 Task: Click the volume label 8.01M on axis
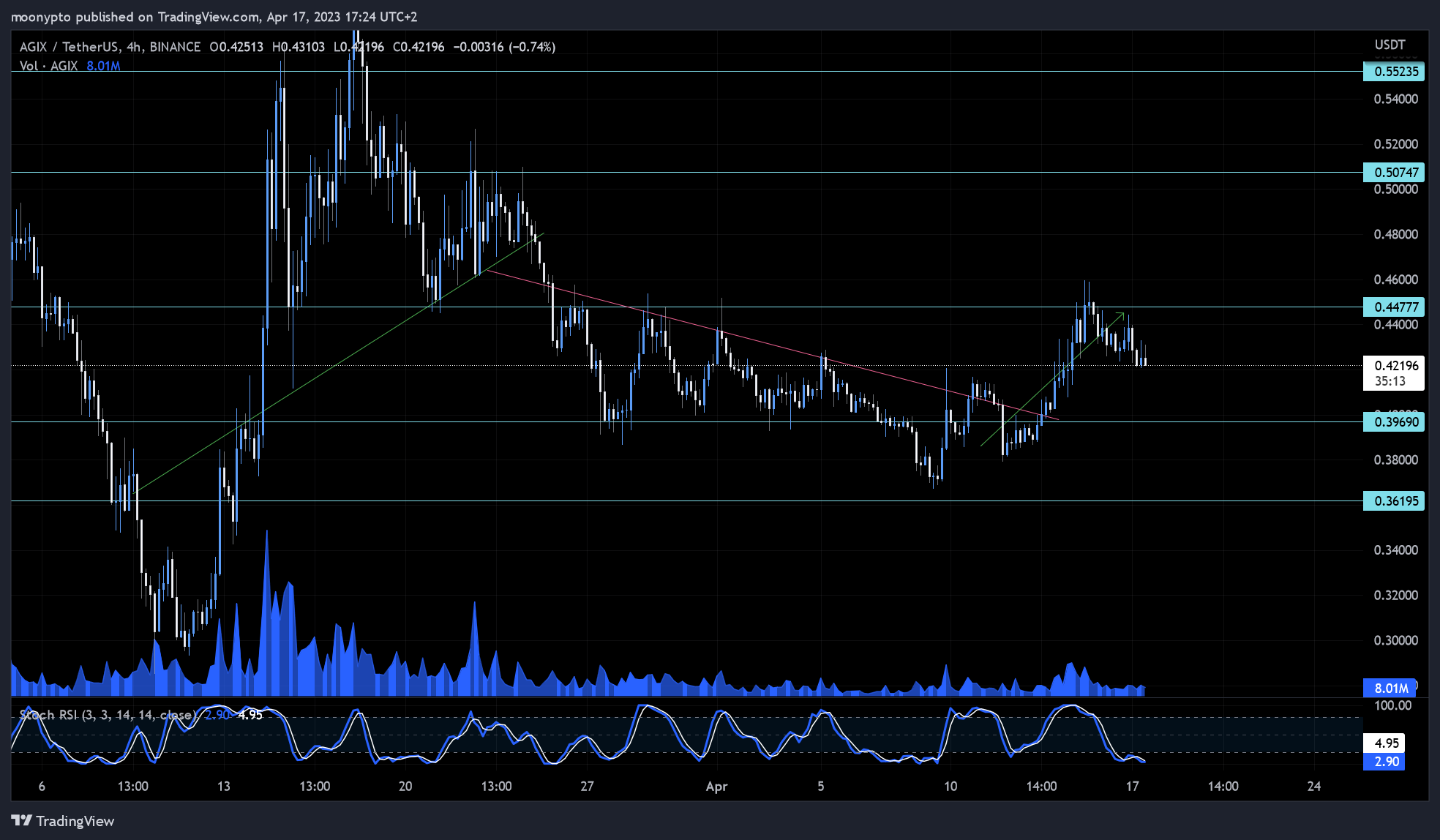point(1390,689)
